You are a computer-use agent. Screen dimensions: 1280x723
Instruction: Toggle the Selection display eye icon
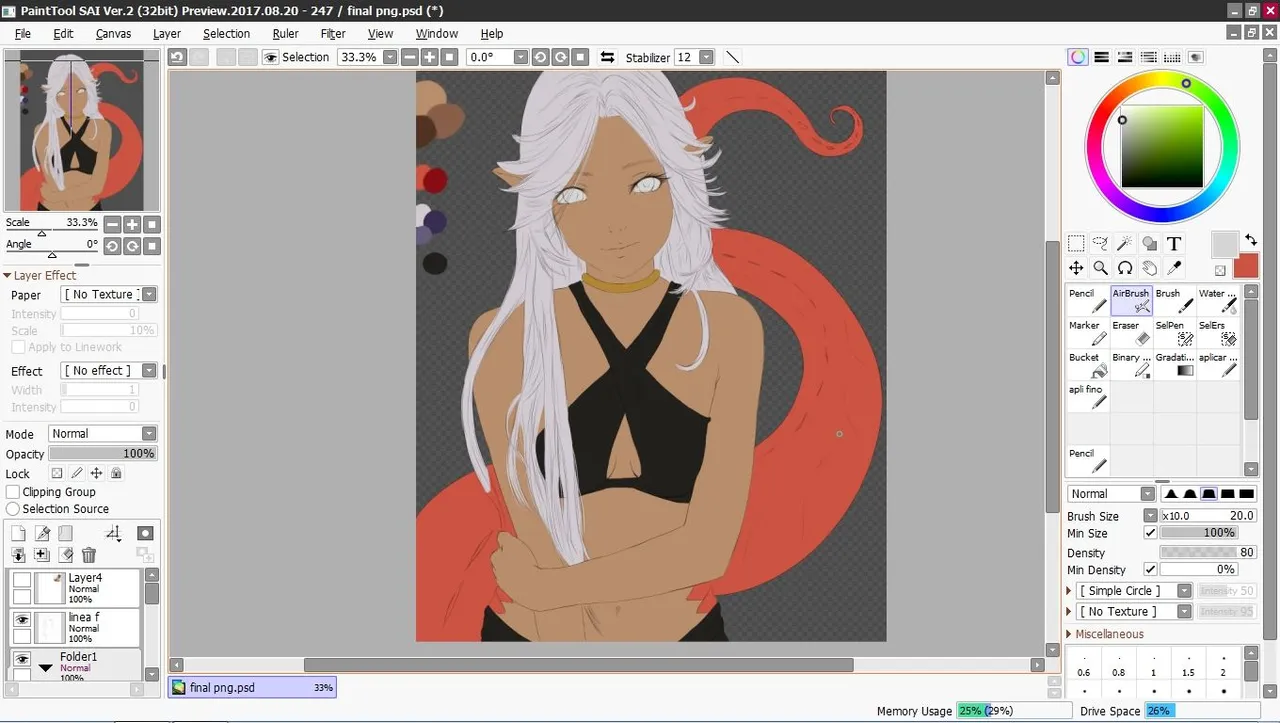(x=270, y=57)
